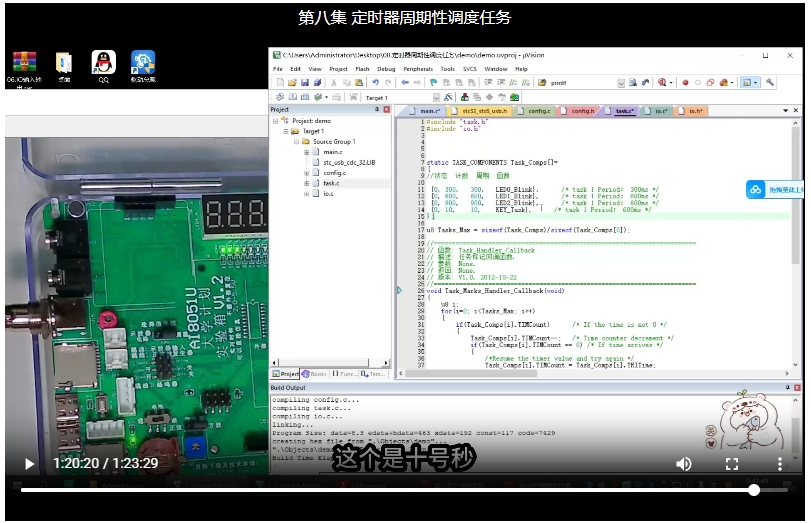Play the video

pos(29,464)
